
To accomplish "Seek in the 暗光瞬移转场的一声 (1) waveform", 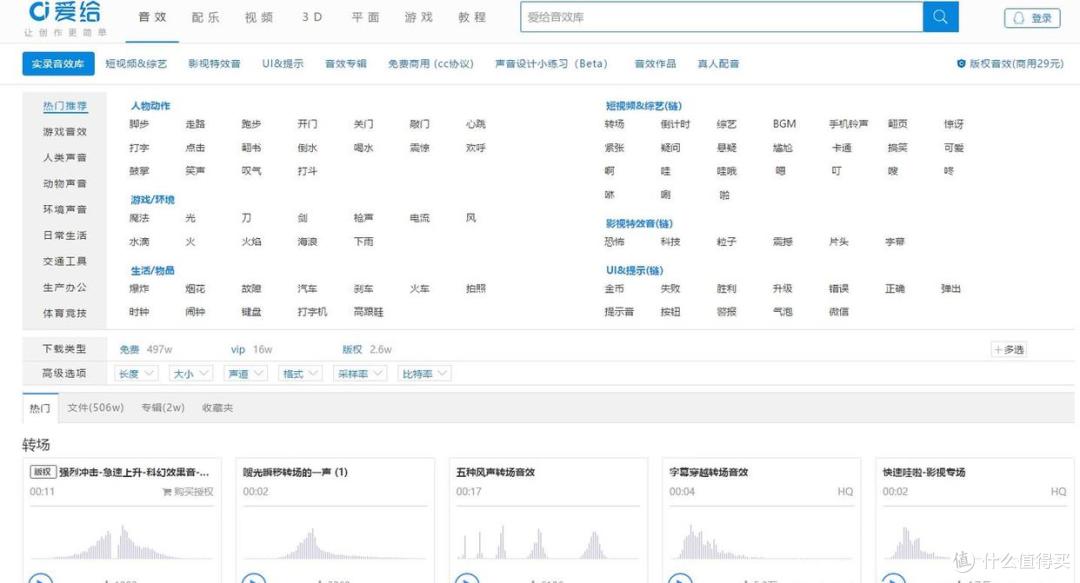I will (335, 541).
